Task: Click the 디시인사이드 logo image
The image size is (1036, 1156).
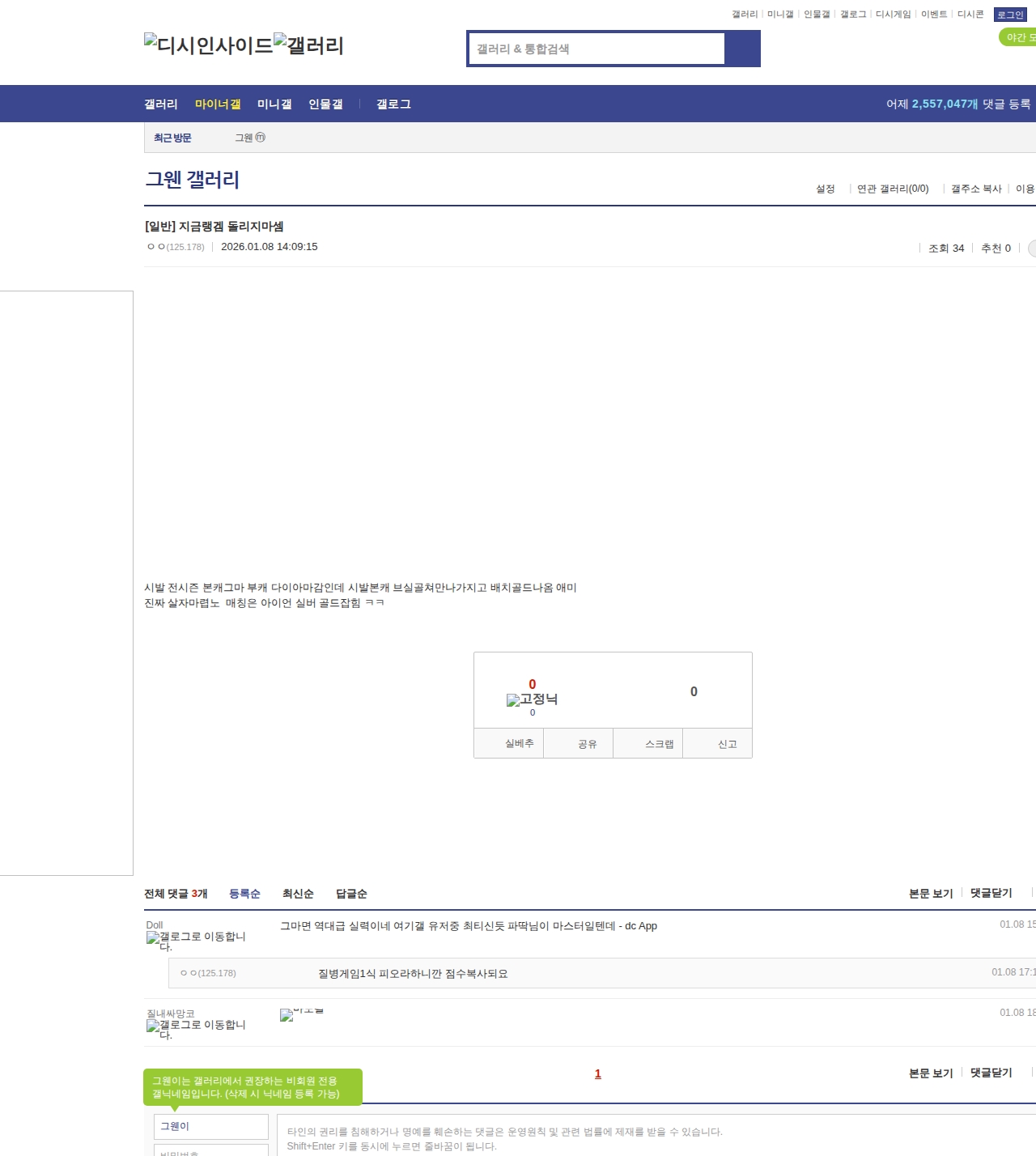Action: [208, 45]
